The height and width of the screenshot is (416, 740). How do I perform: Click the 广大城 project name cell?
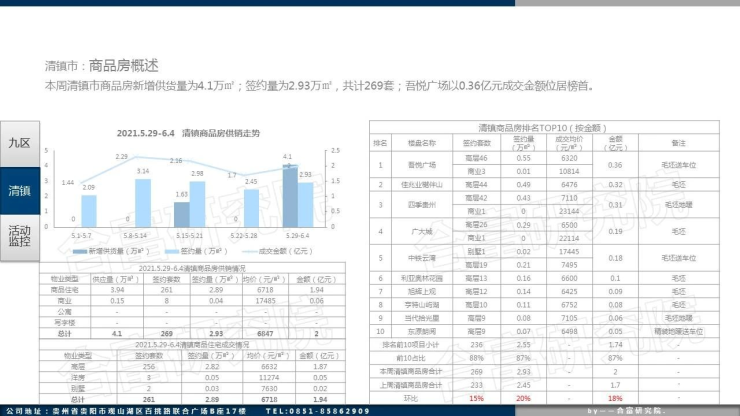[x=422, y=231]
